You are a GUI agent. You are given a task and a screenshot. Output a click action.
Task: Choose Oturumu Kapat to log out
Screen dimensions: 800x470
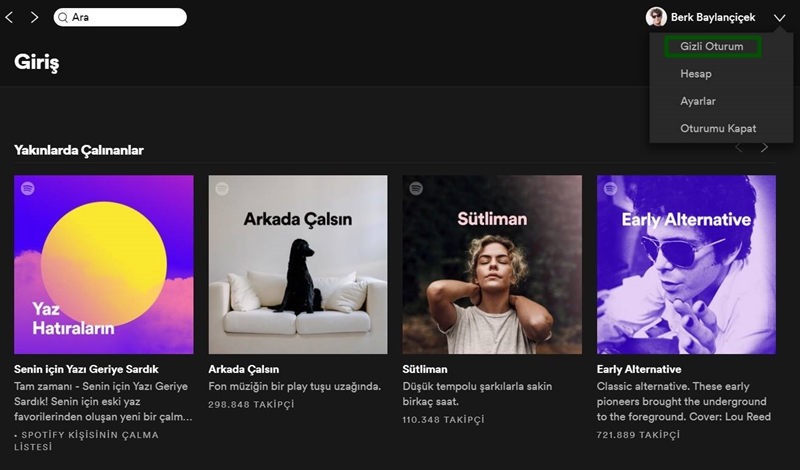click(x=718, y=129)
